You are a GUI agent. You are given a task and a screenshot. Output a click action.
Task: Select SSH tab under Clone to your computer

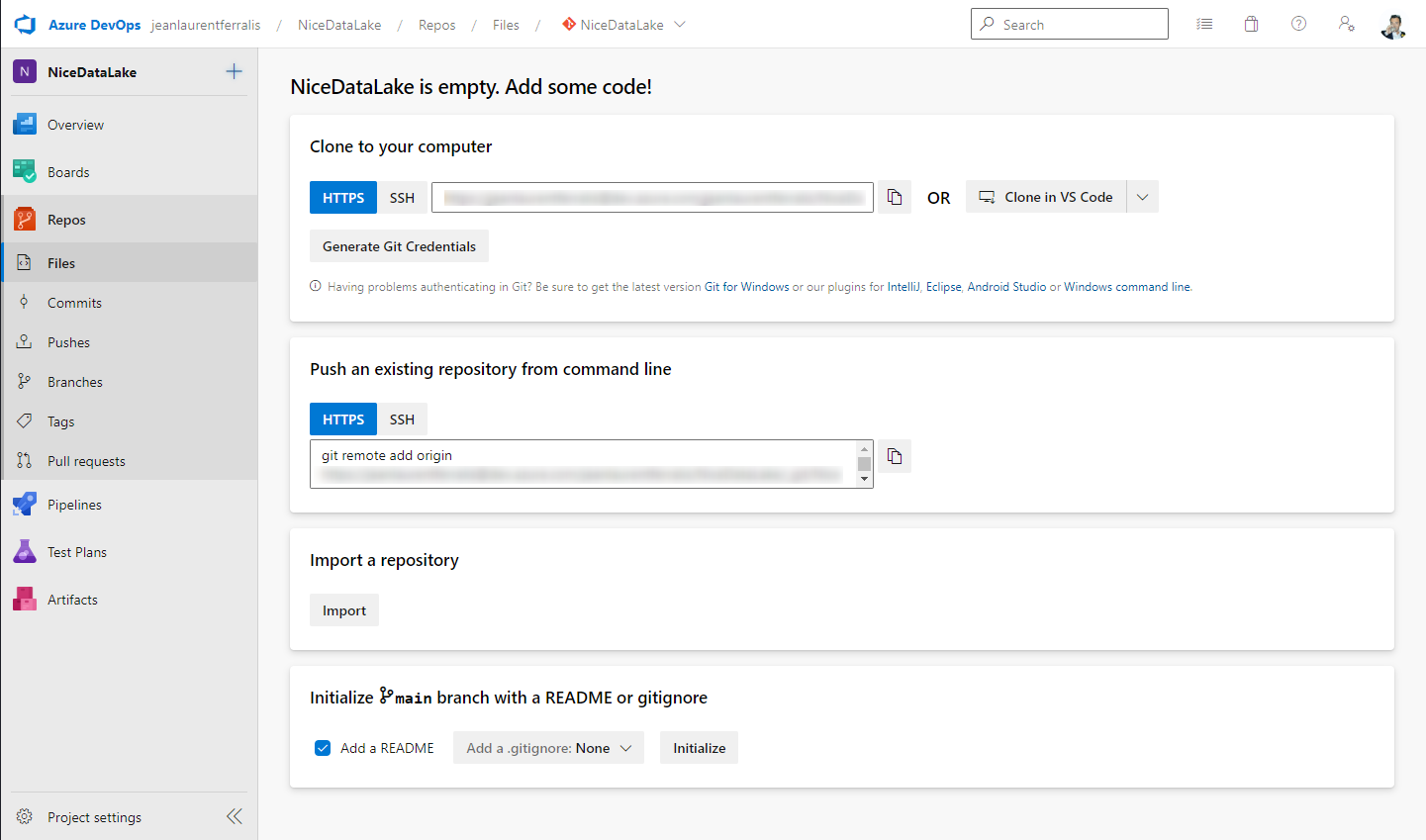402,198
